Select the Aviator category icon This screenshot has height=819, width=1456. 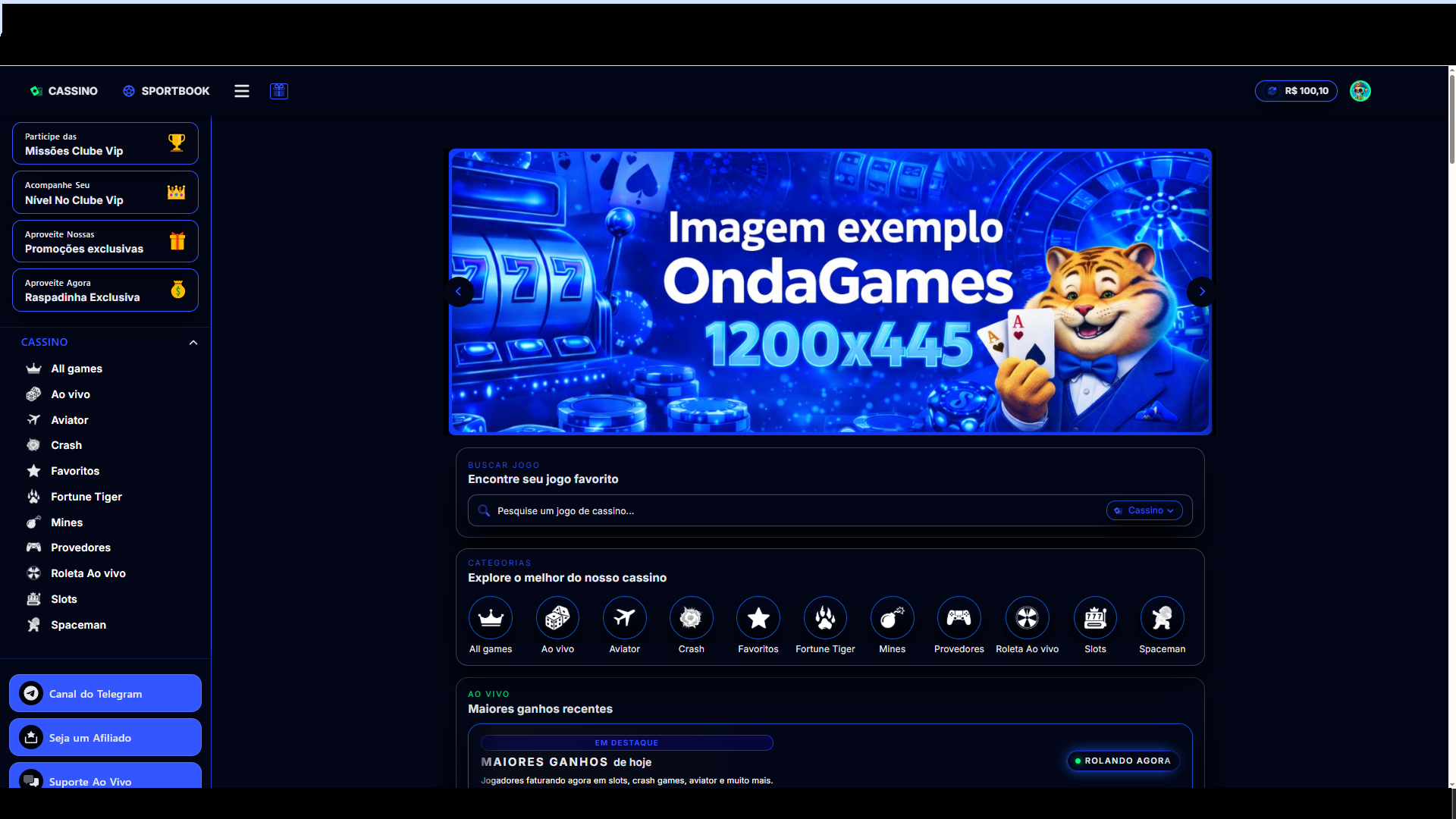[624, 617]
